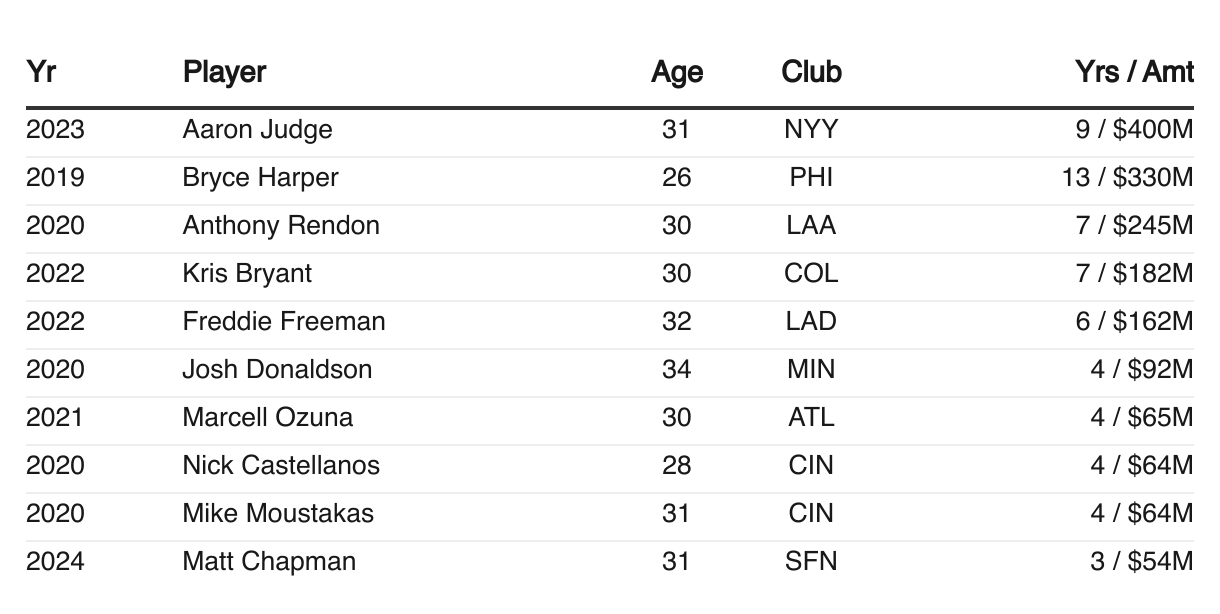Select Matt Chapman in the table
The height and width of the screenshot is (614, 1220).
pos(269,562)
